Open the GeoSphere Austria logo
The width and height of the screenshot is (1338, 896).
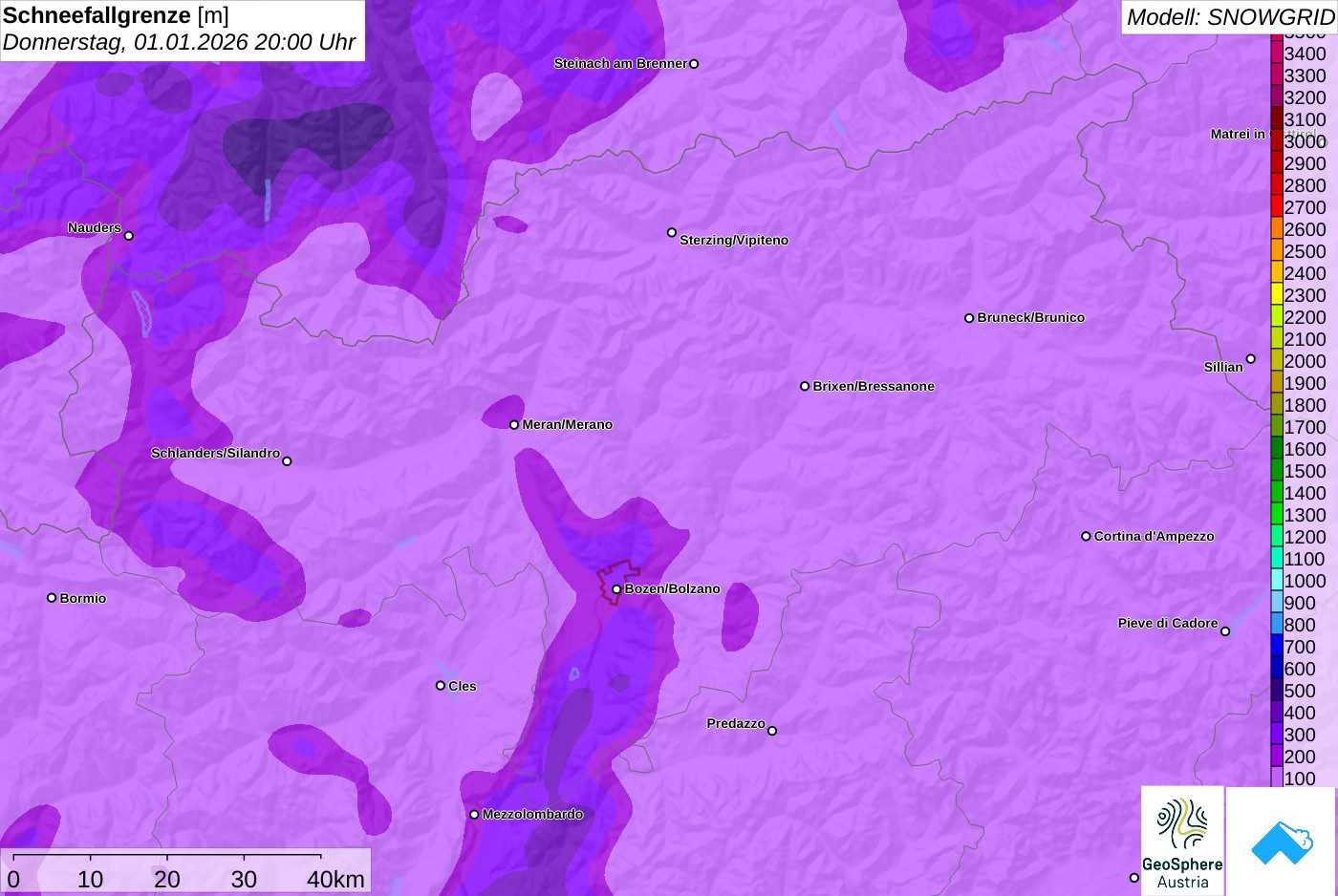click(1182, 842)
